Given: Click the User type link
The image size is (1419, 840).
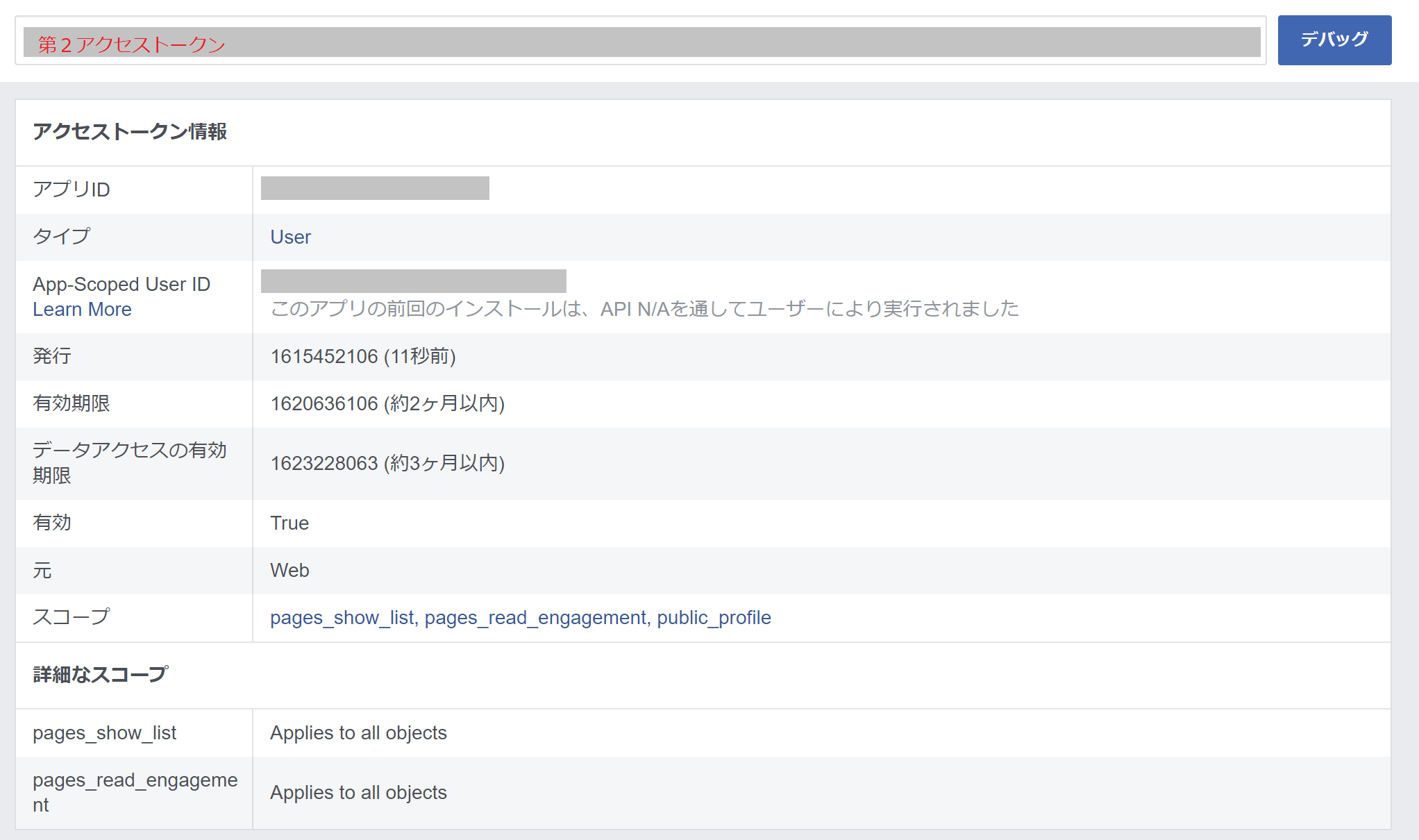Looking at the screenshot, I should coord(290,237).
